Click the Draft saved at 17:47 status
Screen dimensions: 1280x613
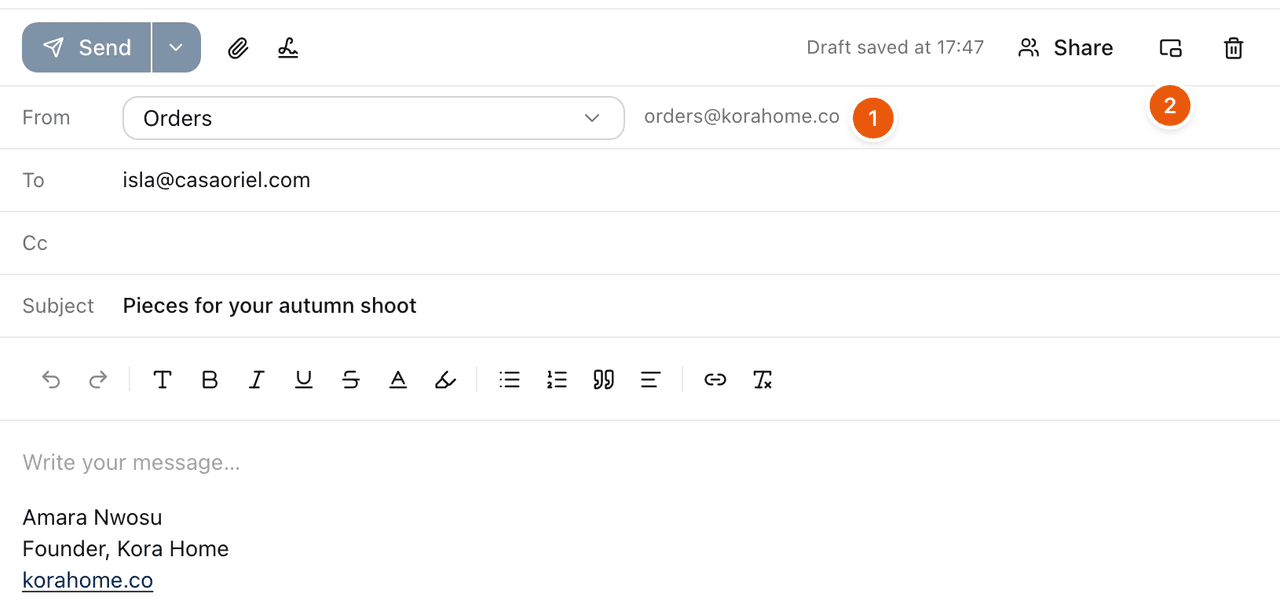pos(895,48)
